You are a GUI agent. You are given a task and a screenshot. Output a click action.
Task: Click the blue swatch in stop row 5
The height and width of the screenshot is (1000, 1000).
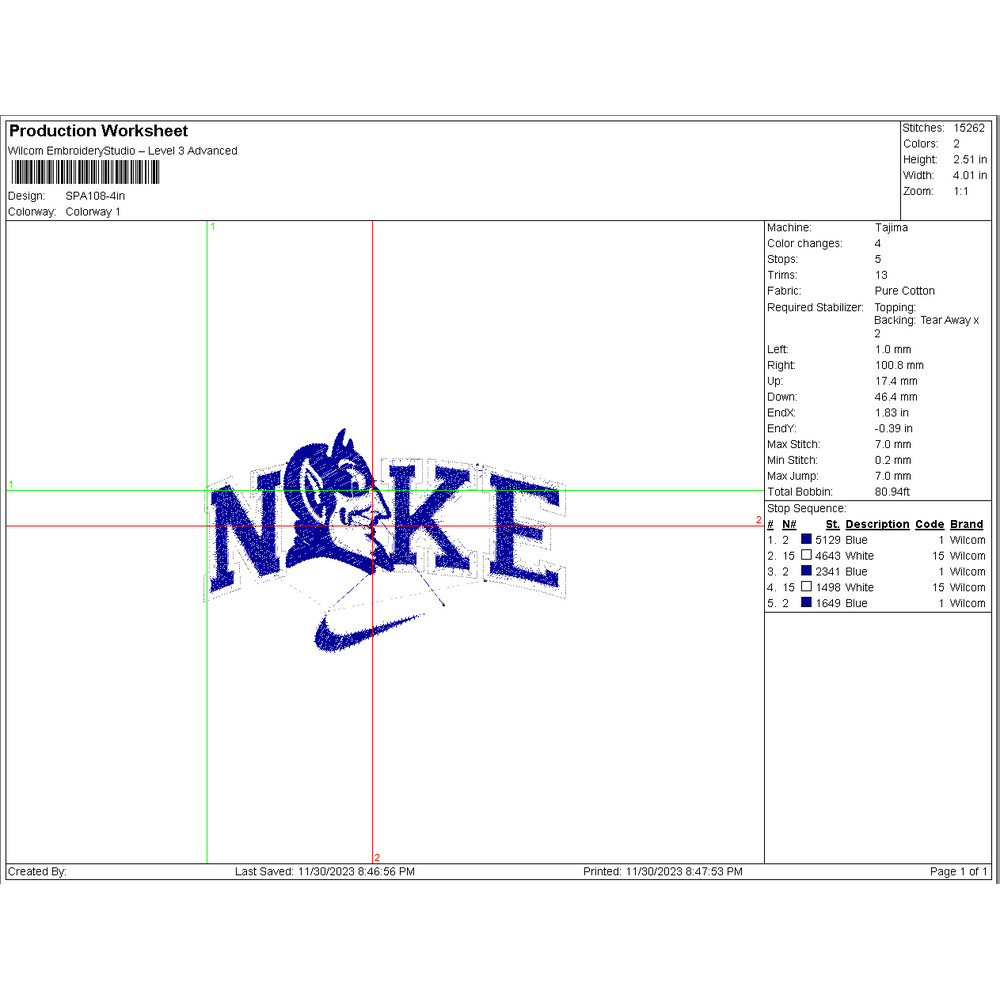coord(806,604)
